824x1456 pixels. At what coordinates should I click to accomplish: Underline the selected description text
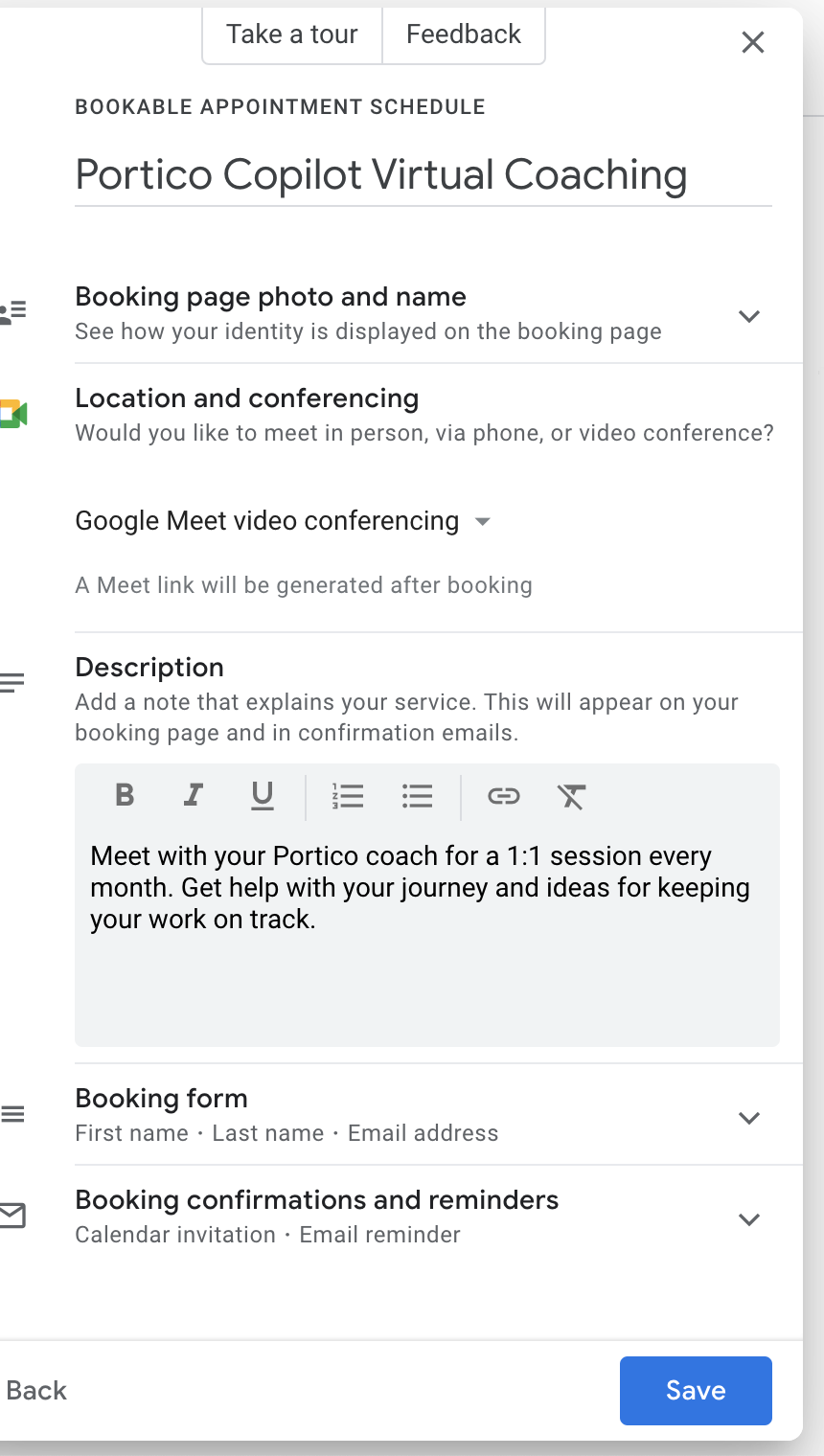click(263, 795)
